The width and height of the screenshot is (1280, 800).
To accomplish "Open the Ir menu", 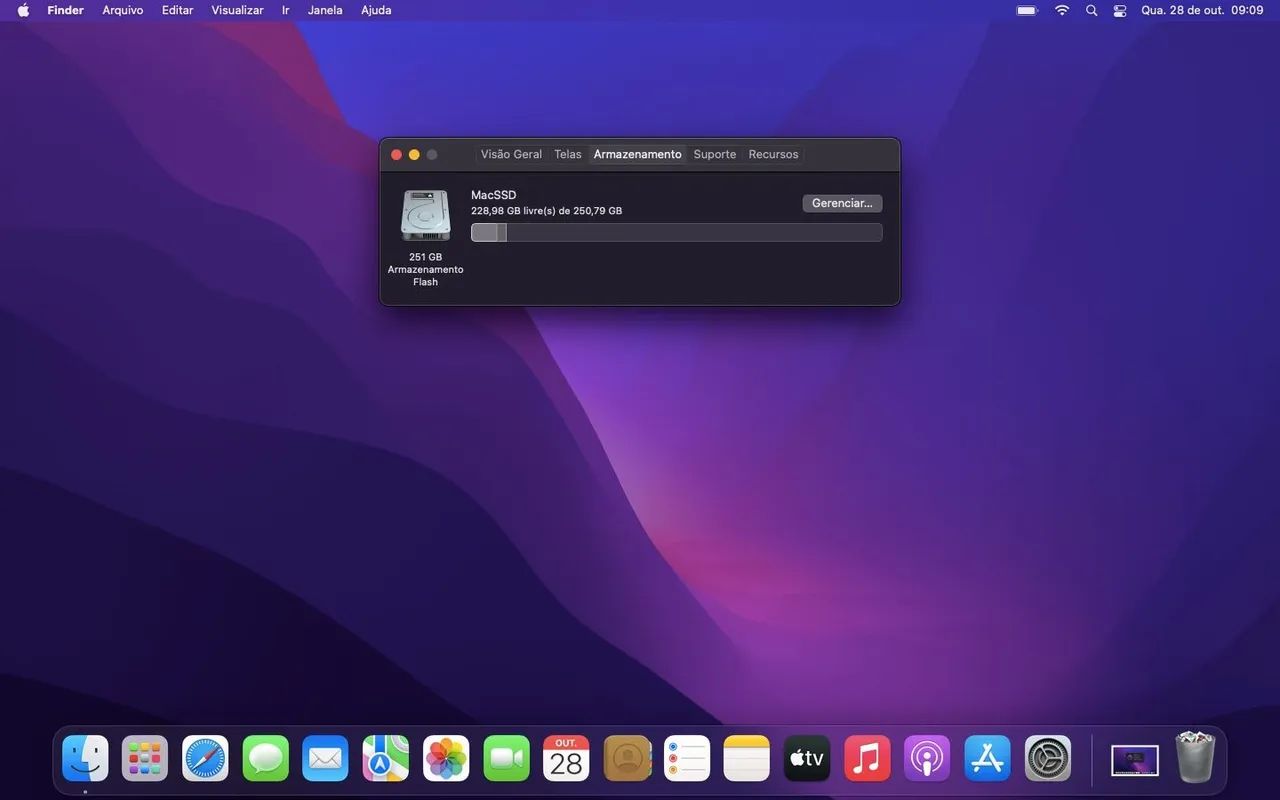I will (286, 10).
